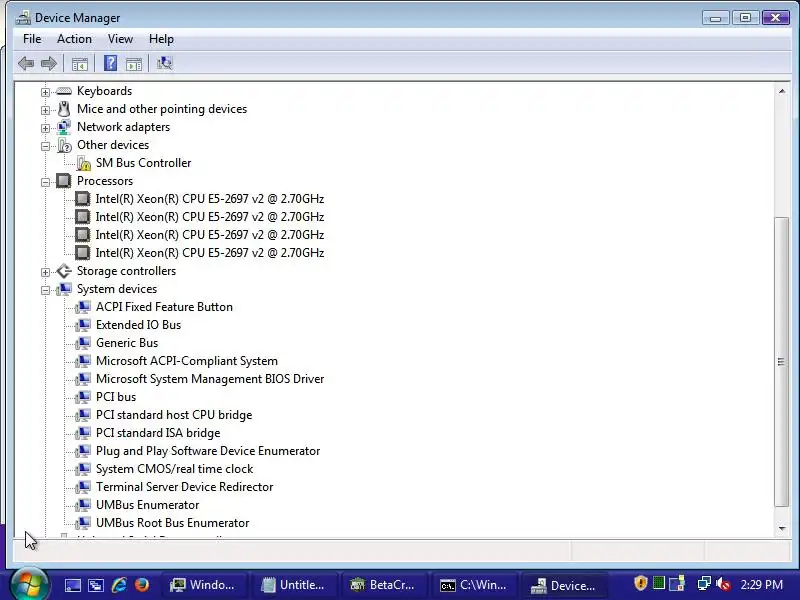Viewport: 800px width, 600px height.
Task: Click the PCI bus device icon
Action: (83, 397)
